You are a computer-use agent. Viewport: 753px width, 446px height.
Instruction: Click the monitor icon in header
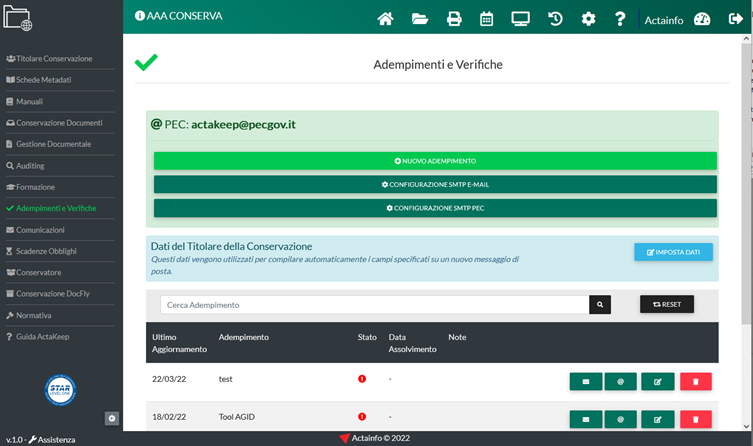tap(520, 18)
